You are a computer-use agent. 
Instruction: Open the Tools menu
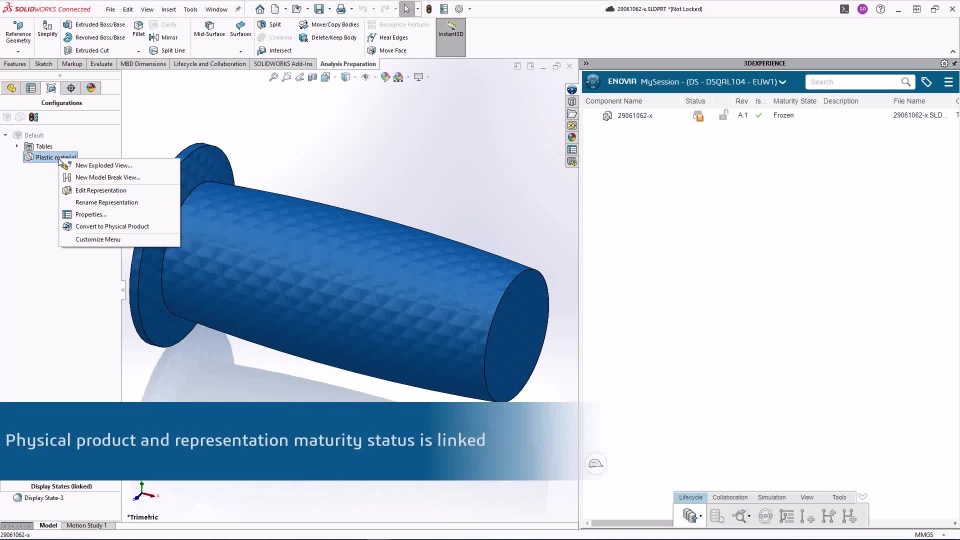[x=190, y=9]
